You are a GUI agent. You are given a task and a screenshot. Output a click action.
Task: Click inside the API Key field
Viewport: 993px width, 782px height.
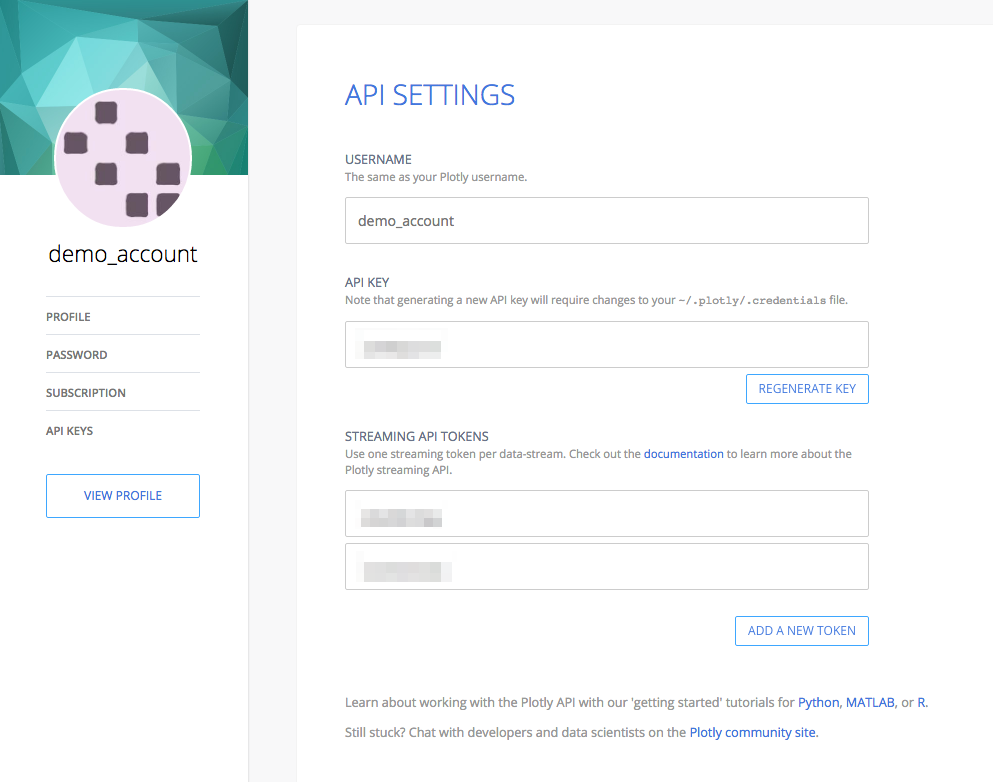tap(607, 344)
